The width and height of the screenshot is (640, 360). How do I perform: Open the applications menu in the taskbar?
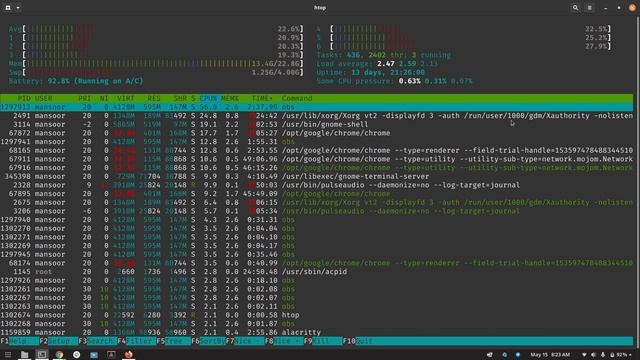coord(7,355)
